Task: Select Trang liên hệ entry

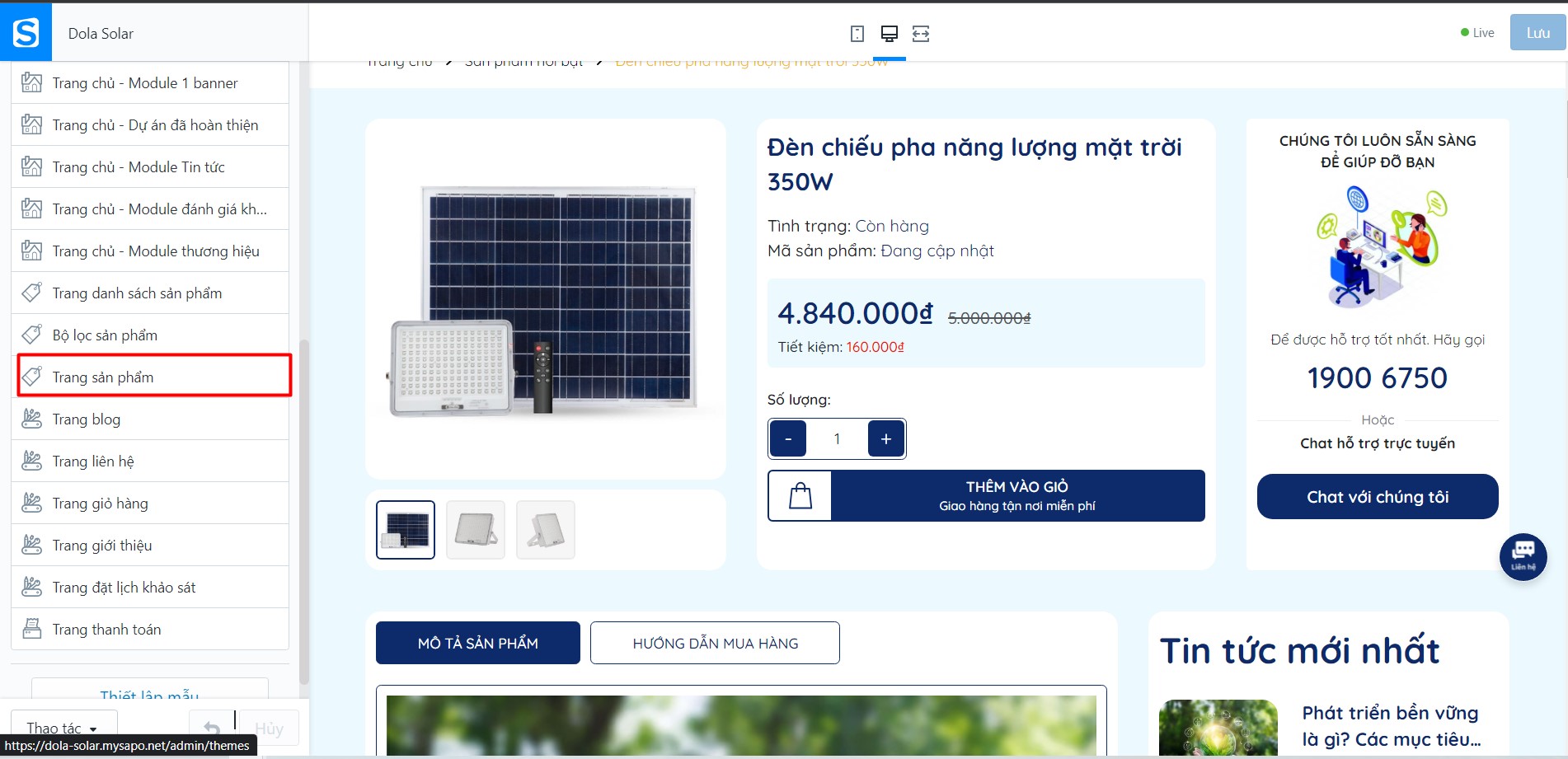Action: click(x=150, y=461)
